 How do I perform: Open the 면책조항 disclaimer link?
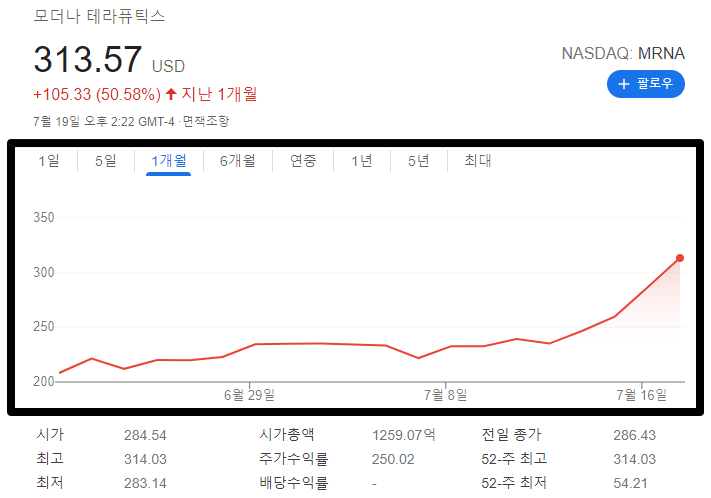[x=206, y=122]
